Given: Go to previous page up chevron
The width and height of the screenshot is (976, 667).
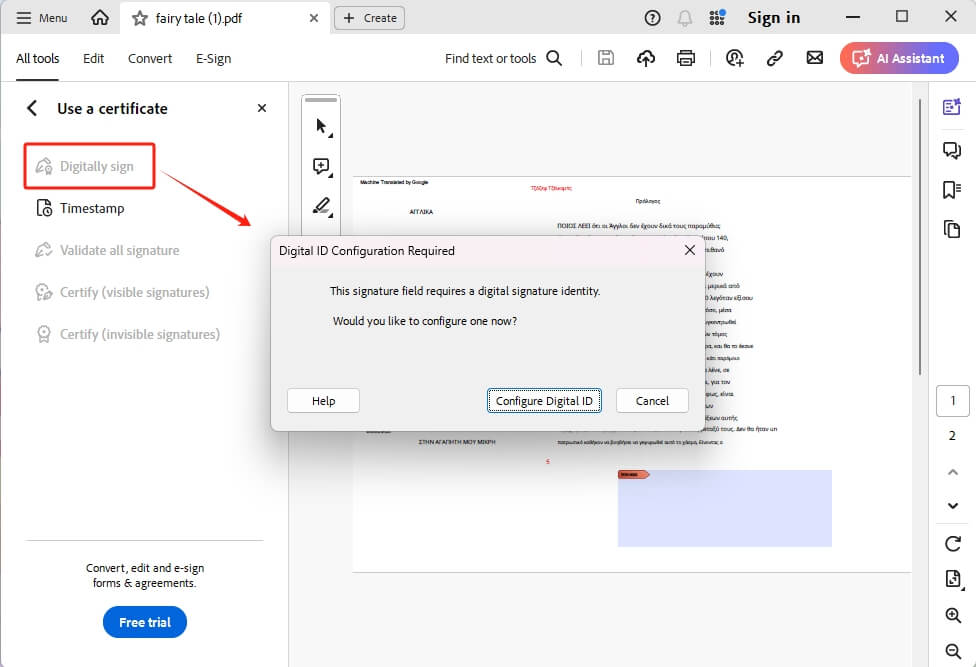Looking at the screenshot, I should [x=953, y=472].
